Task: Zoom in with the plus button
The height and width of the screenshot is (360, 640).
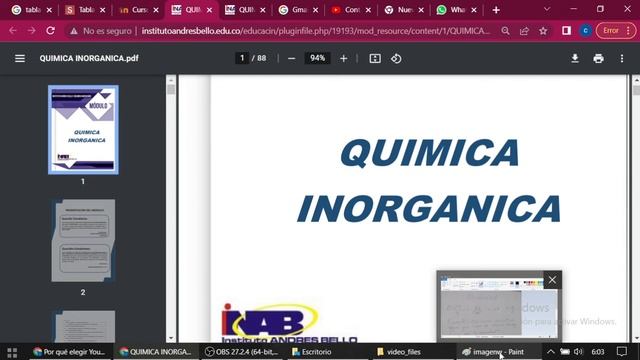Action: [344, 58]
